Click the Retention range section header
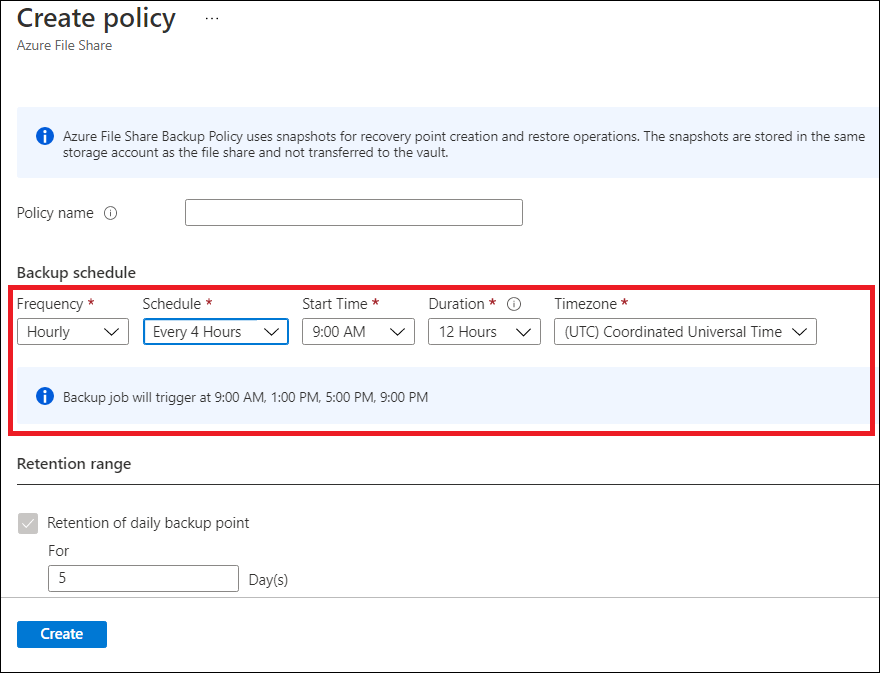The height and width of the screenshot is (675, 880). pyautogui.click(x=74, y=463)
